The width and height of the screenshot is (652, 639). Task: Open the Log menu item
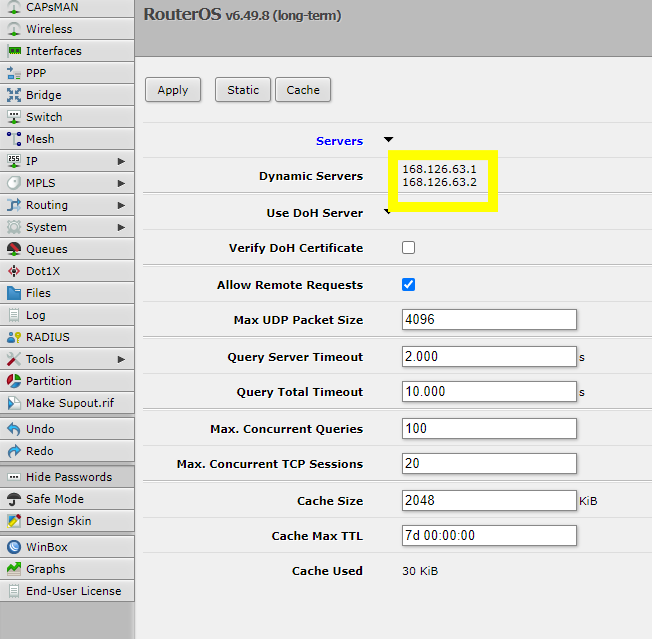[x=67, y=316]
